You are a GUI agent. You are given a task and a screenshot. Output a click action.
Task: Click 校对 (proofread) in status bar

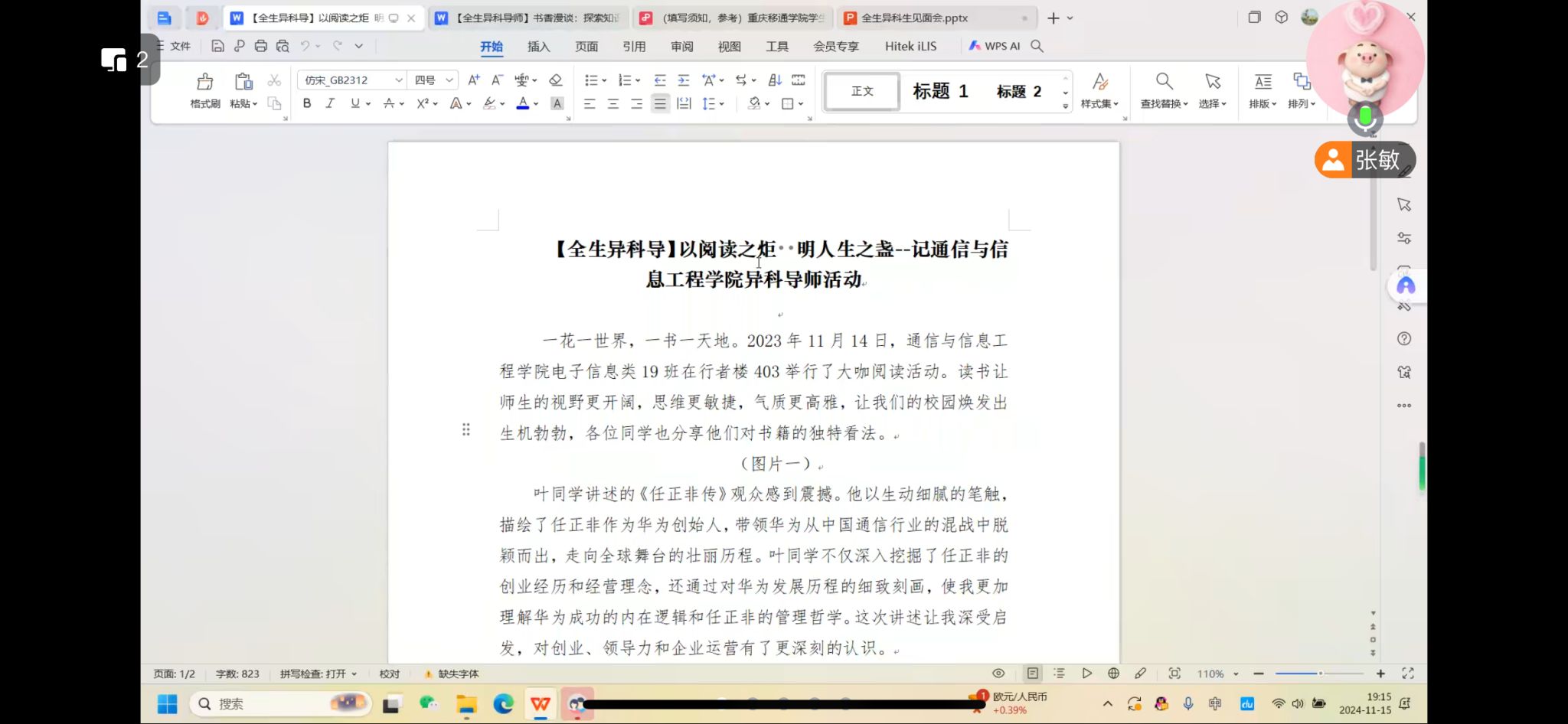[x=389, y=673]
